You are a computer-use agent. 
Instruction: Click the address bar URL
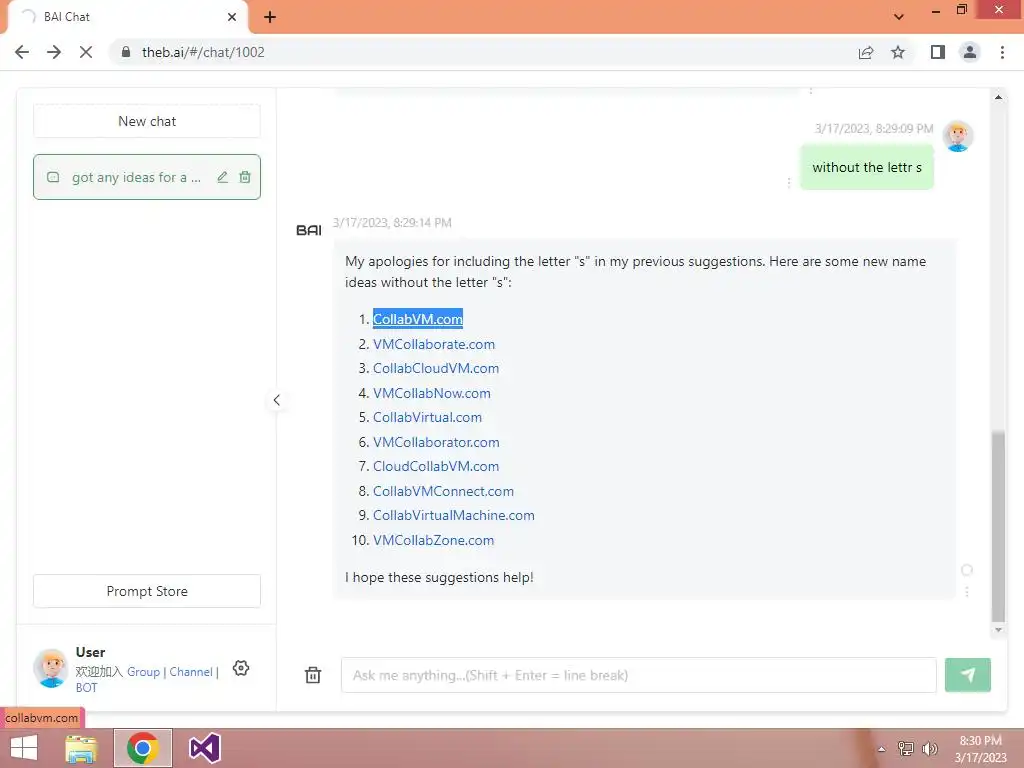(x=203, y=52)
